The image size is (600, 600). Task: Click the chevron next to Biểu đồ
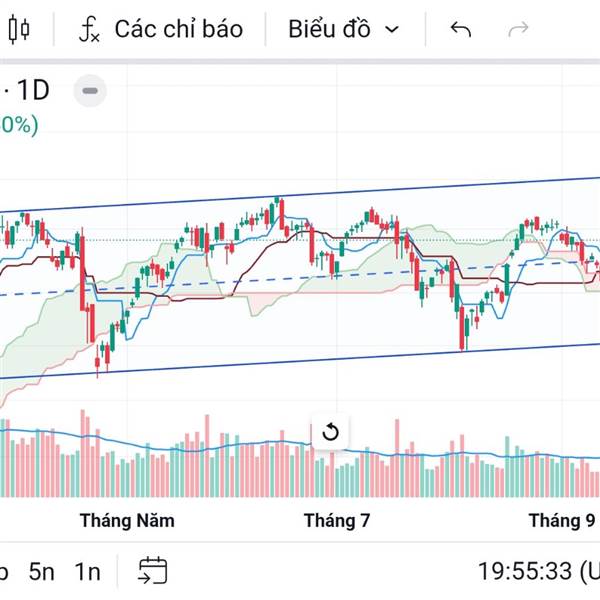coord(391,29)
